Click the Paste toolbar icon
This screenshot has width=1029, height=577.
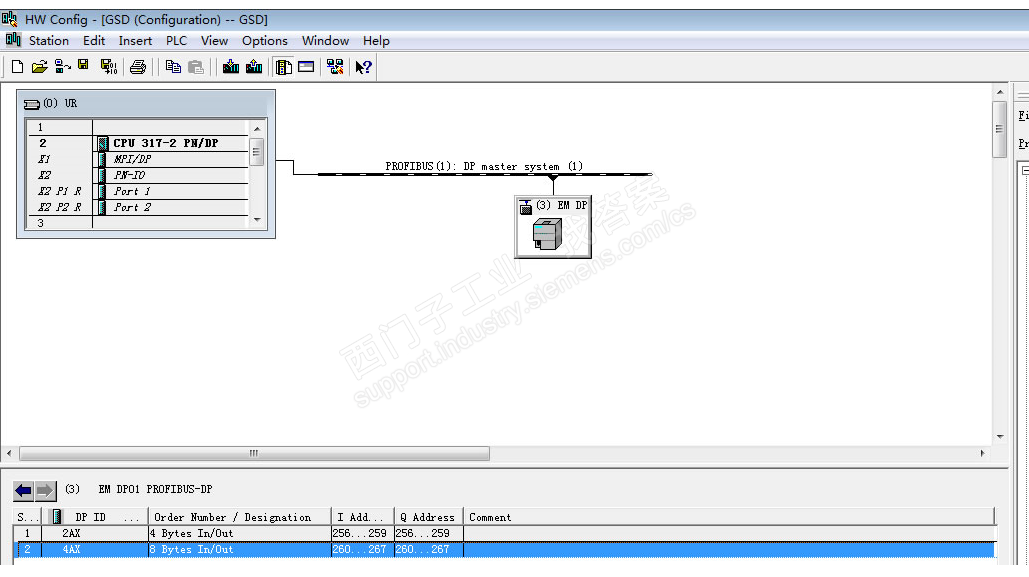196,66
